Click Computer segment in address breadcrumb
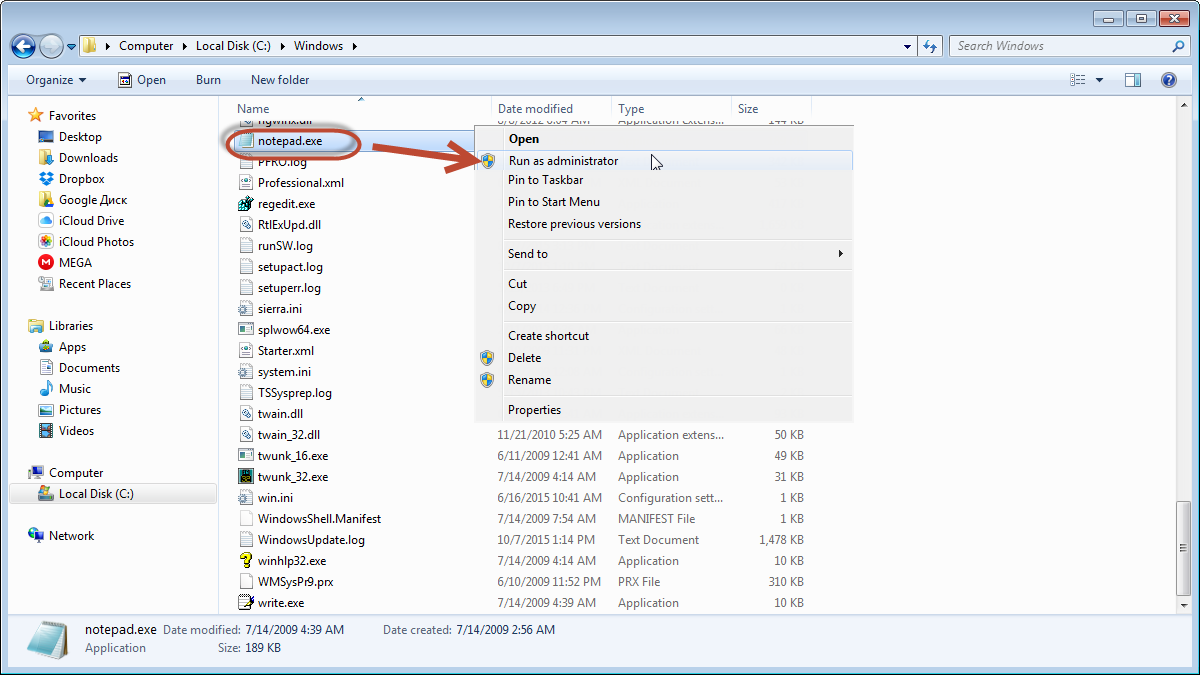The image size is (1200, 675). tap(146, 46)
